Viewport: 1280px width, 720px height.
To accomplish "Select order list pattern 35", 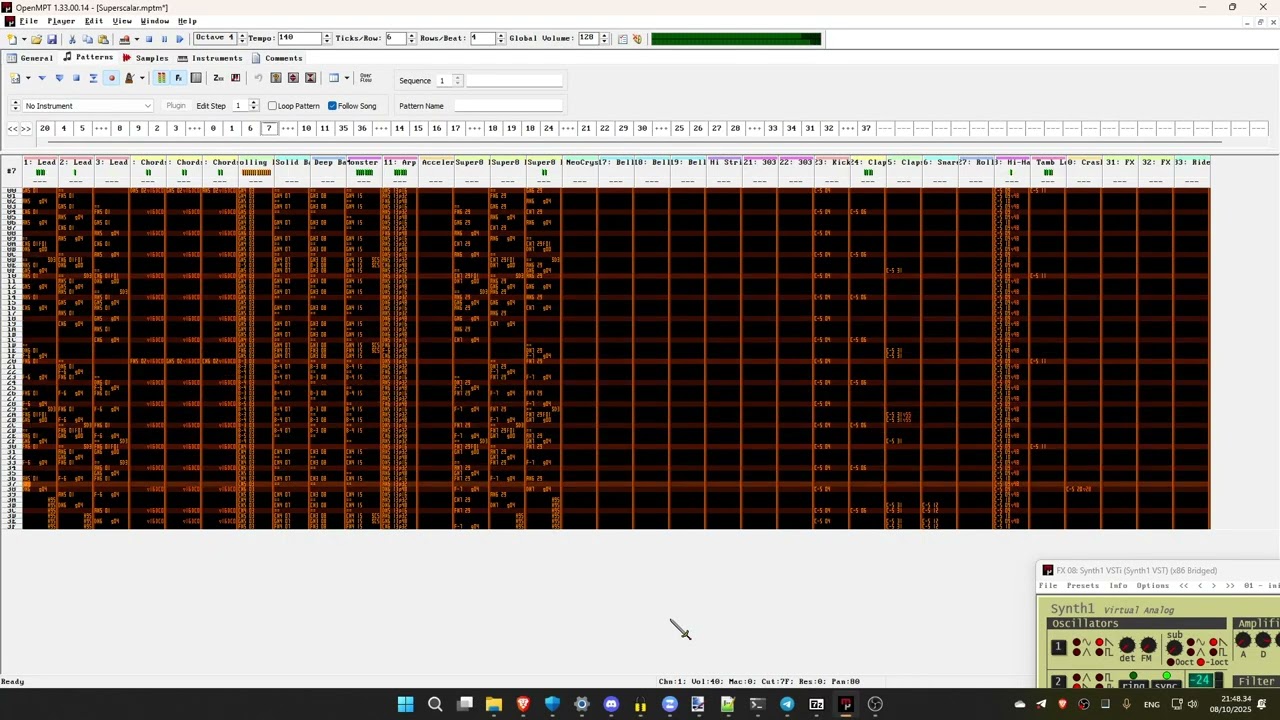I will [x=343, y=128].
